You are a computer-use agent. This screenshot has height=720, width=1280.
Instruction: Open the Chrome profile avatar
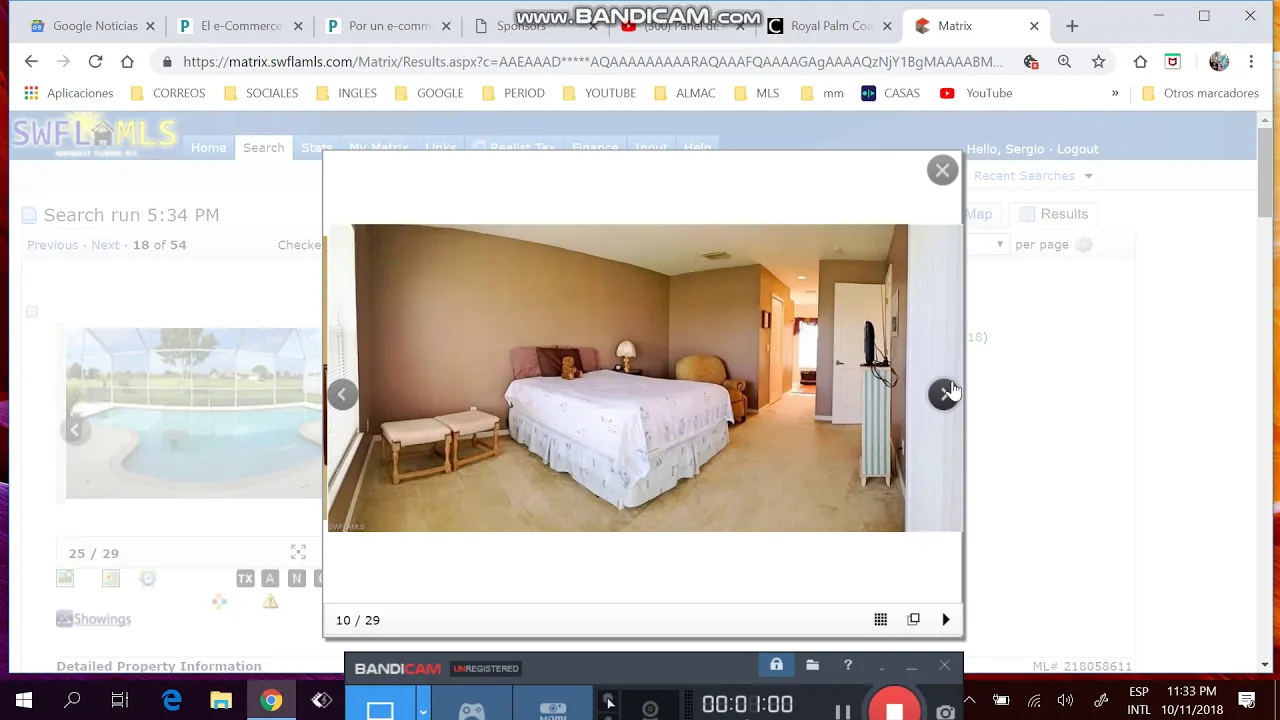[x=1219, y=62]
